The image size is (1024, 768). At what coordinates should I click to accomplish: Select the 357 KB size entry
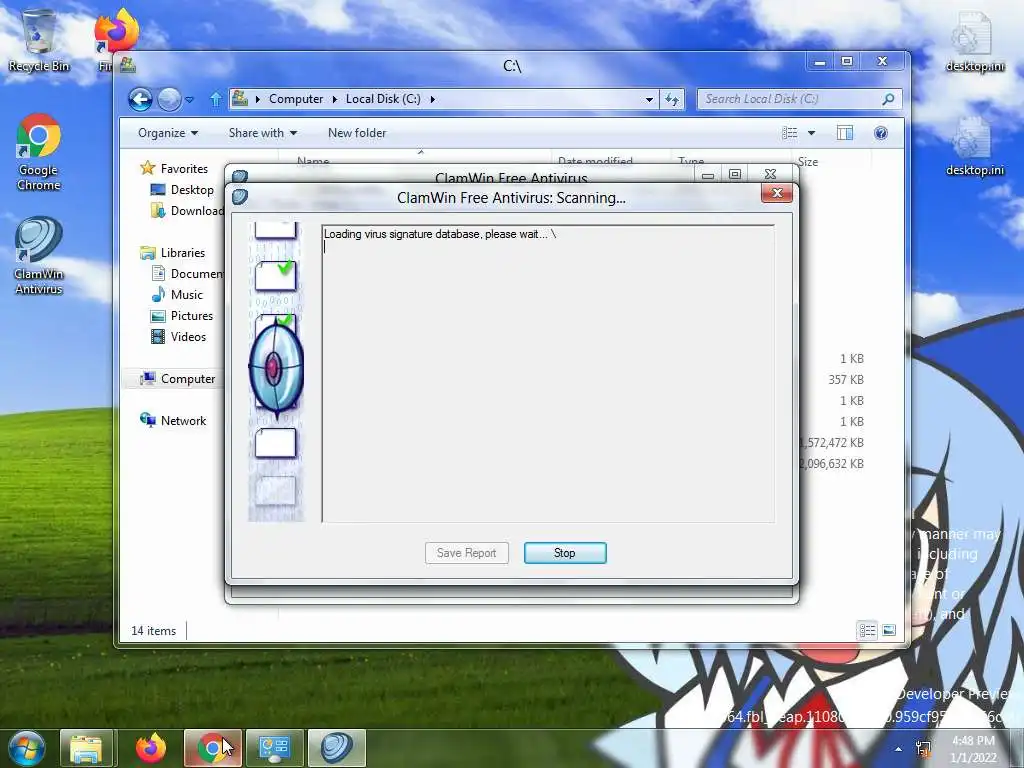846,379
